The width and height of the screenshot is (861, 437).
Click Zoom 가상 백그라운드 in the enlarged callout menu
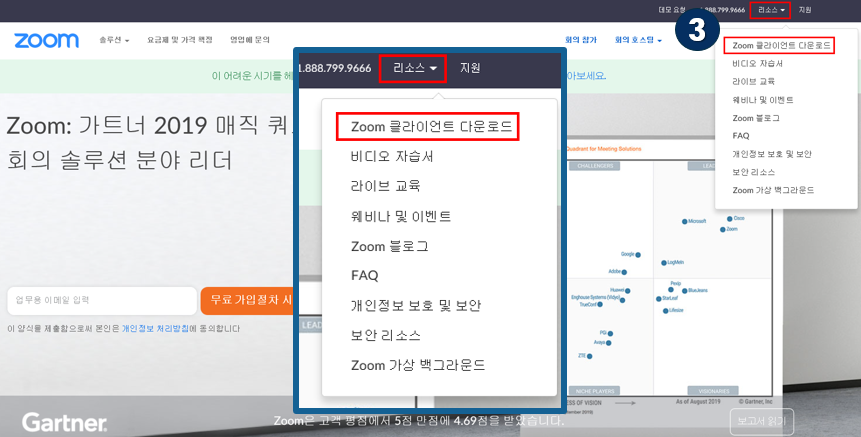coord(418,365)
